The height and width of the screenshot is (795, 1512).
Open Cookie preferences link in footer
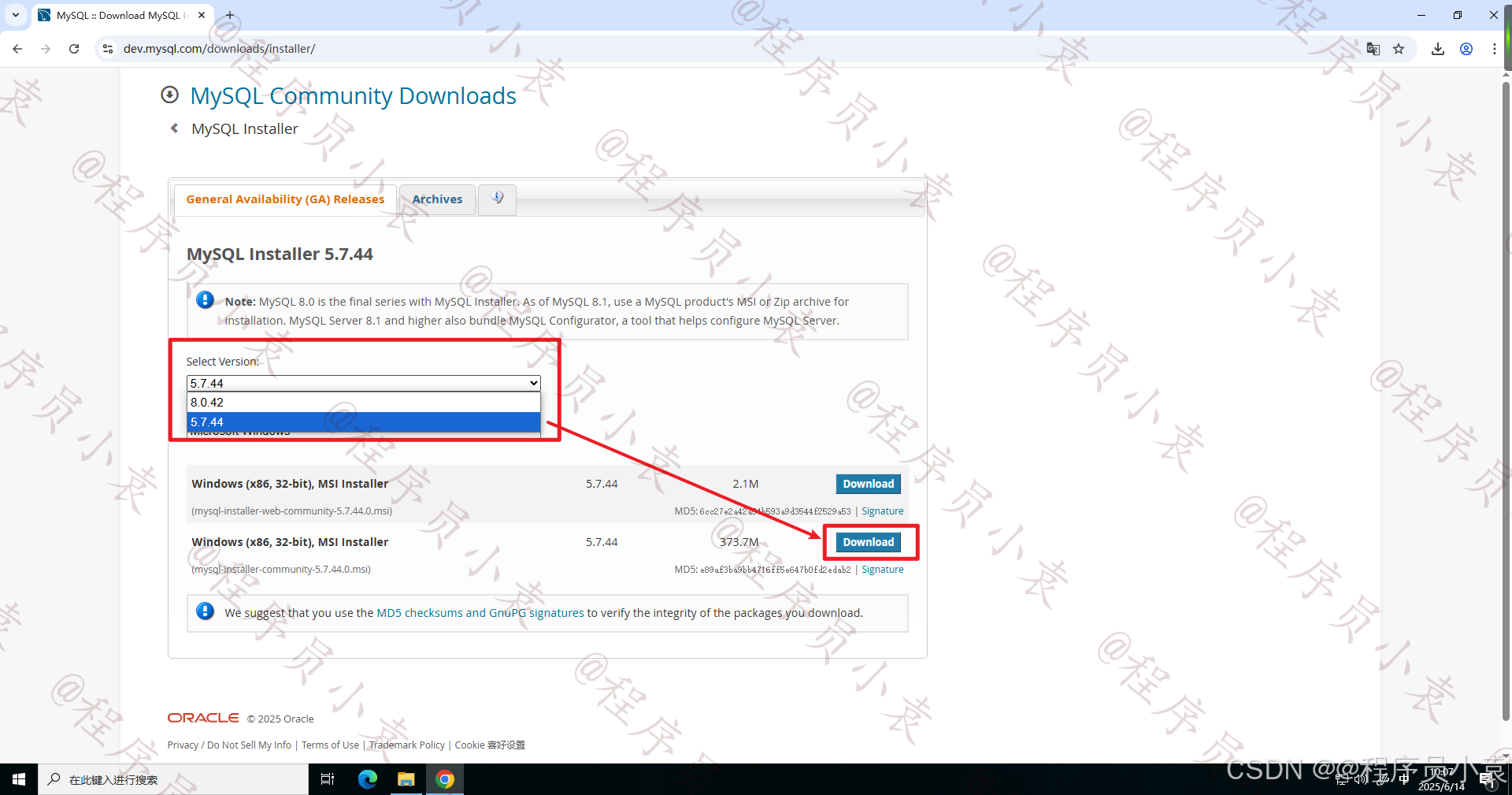coord(490,745)
